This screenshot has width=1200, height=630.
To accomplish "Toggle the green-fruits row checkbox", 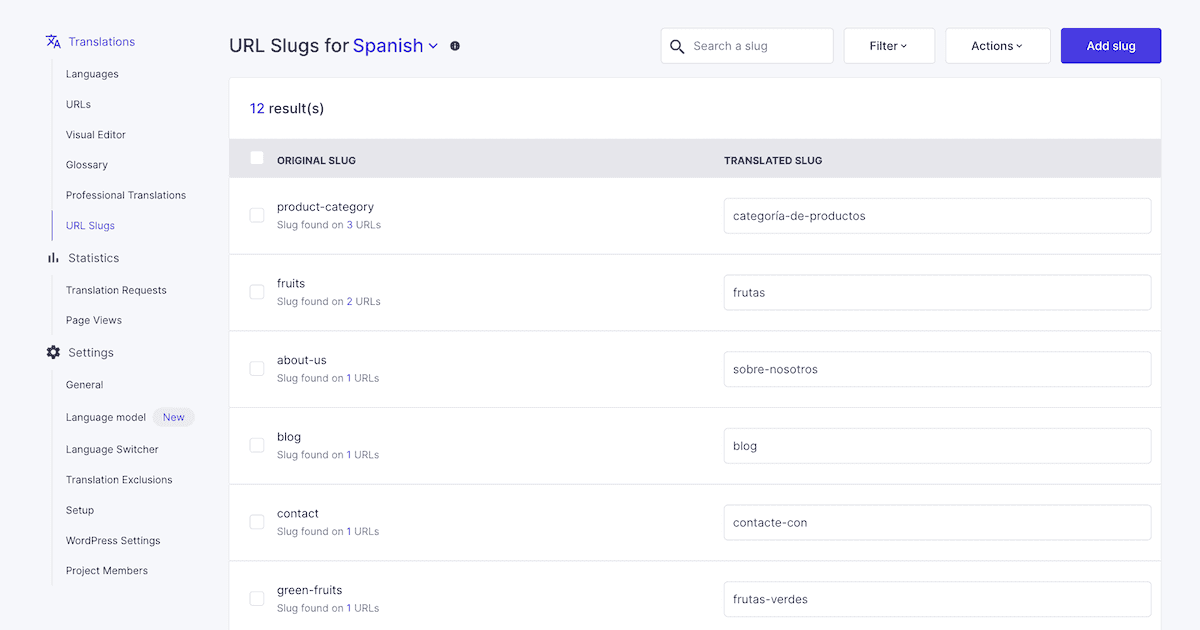I will (257, 598).
